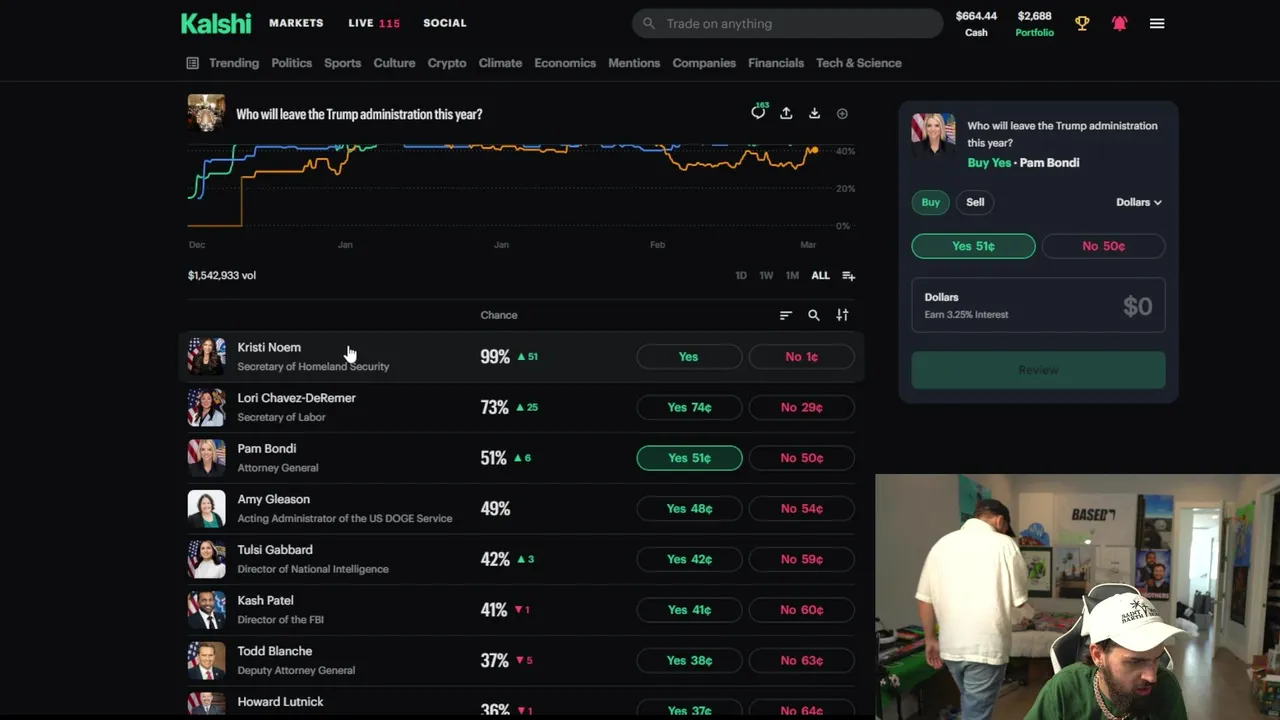Click the sort arrows icon above the list
This screenshot has width=1280, height=720.
click(842, 315)
